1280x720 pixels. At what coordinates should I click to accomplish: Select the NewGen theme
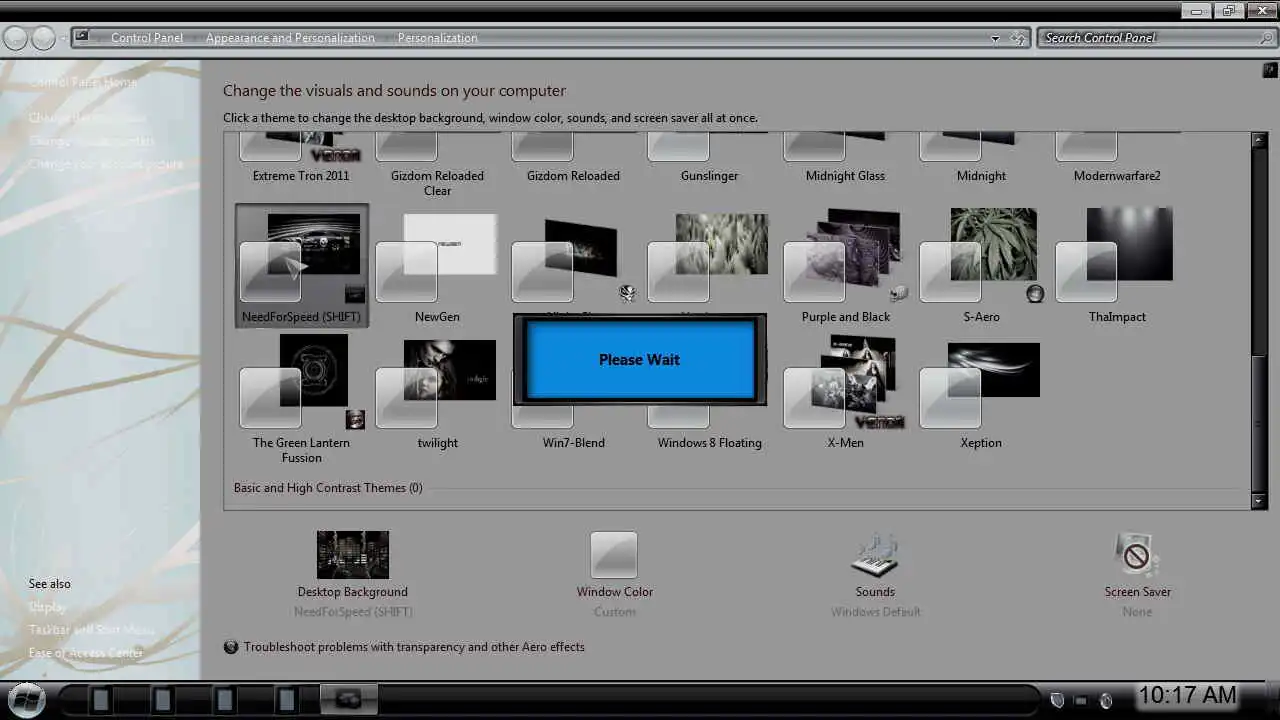click(x=437, y=265)
